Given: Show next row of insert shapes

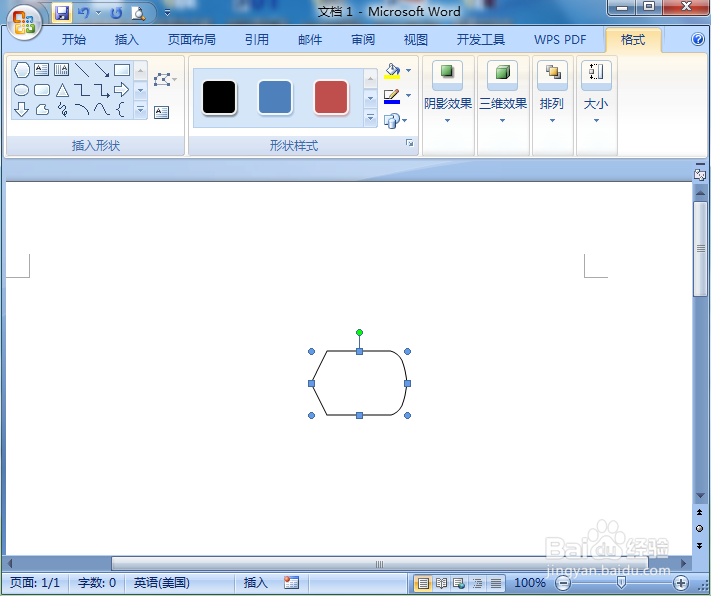Looking at the screenshot, I should click(x=141, y=90).
